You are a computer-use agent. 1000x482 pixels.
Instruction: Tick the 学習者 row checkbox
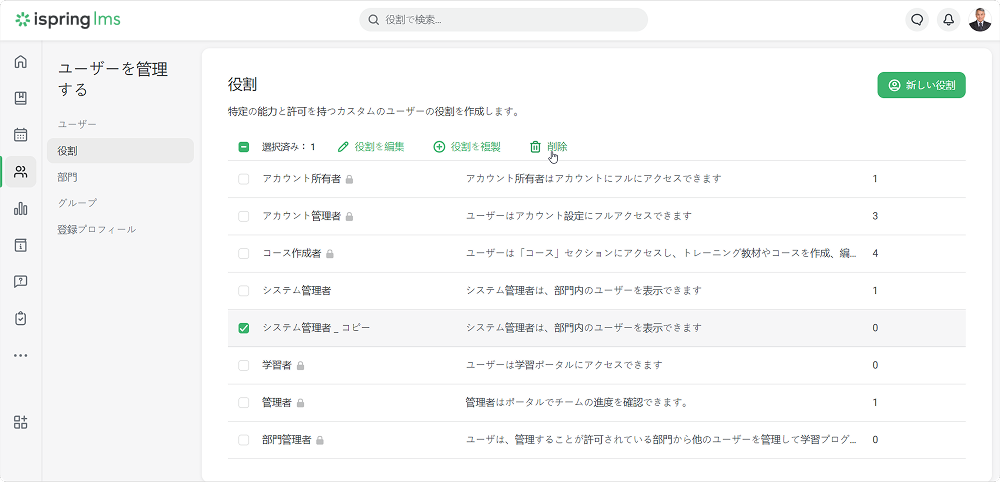coord(244,365)
